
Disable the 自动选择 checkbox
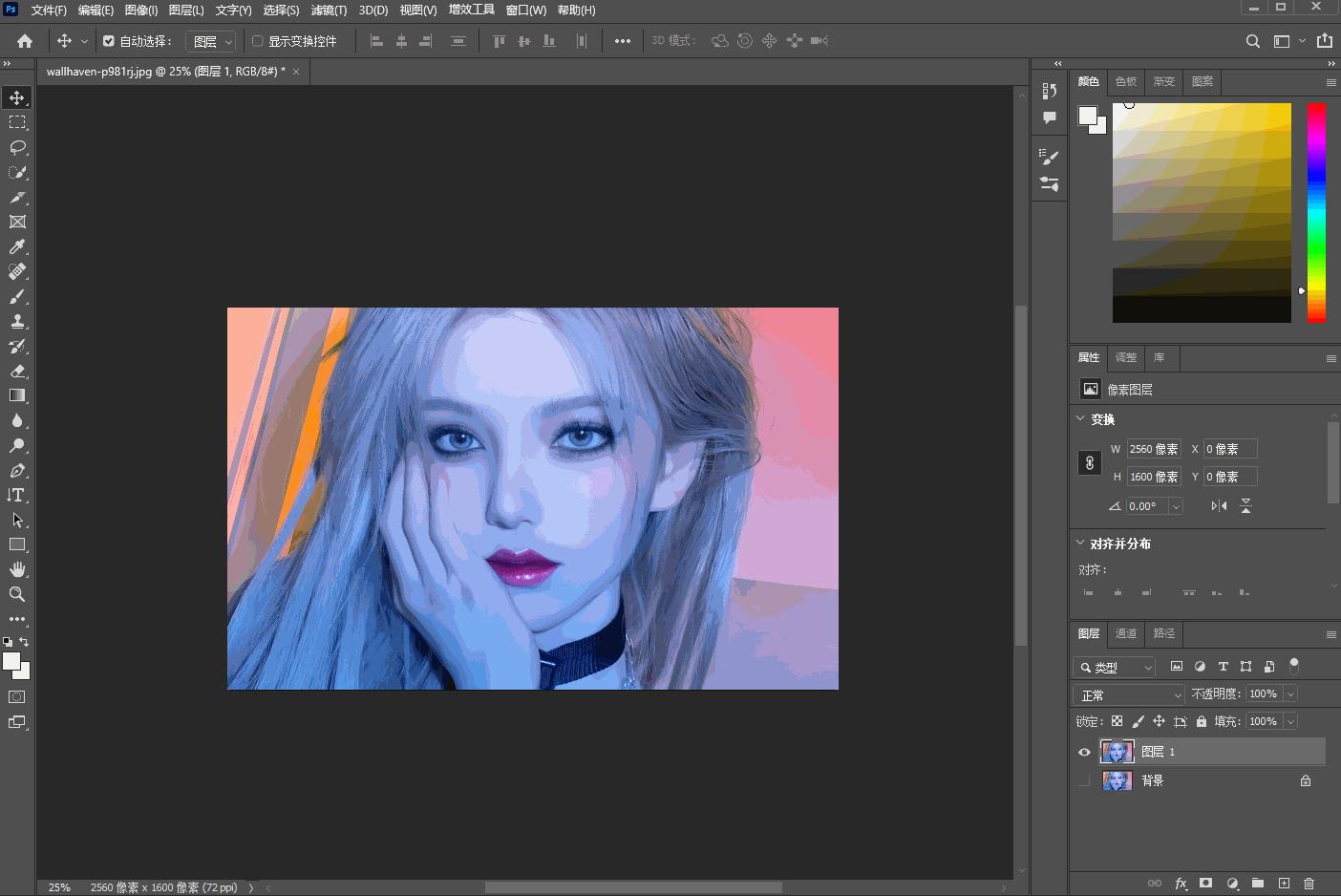109,41
